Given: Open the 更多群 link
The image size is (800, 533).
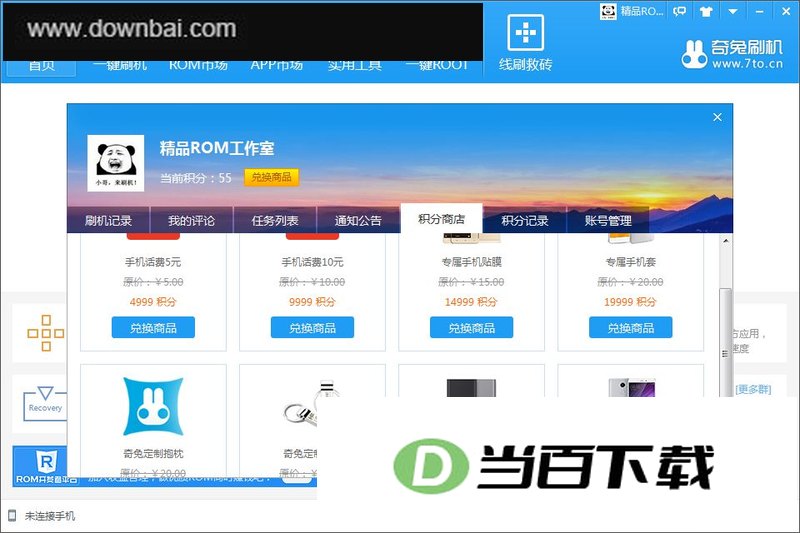Looking at the screenshot, I should click(753, 390).
